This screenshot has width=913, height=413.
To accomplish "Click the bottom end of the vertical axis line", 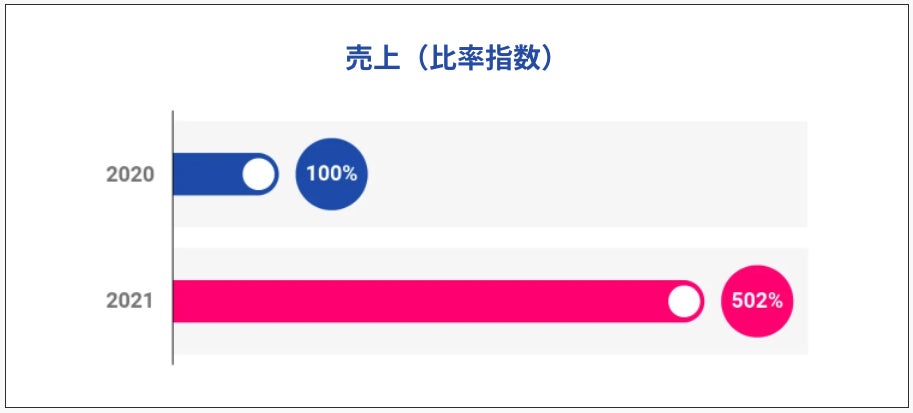I will coord(173,362).
